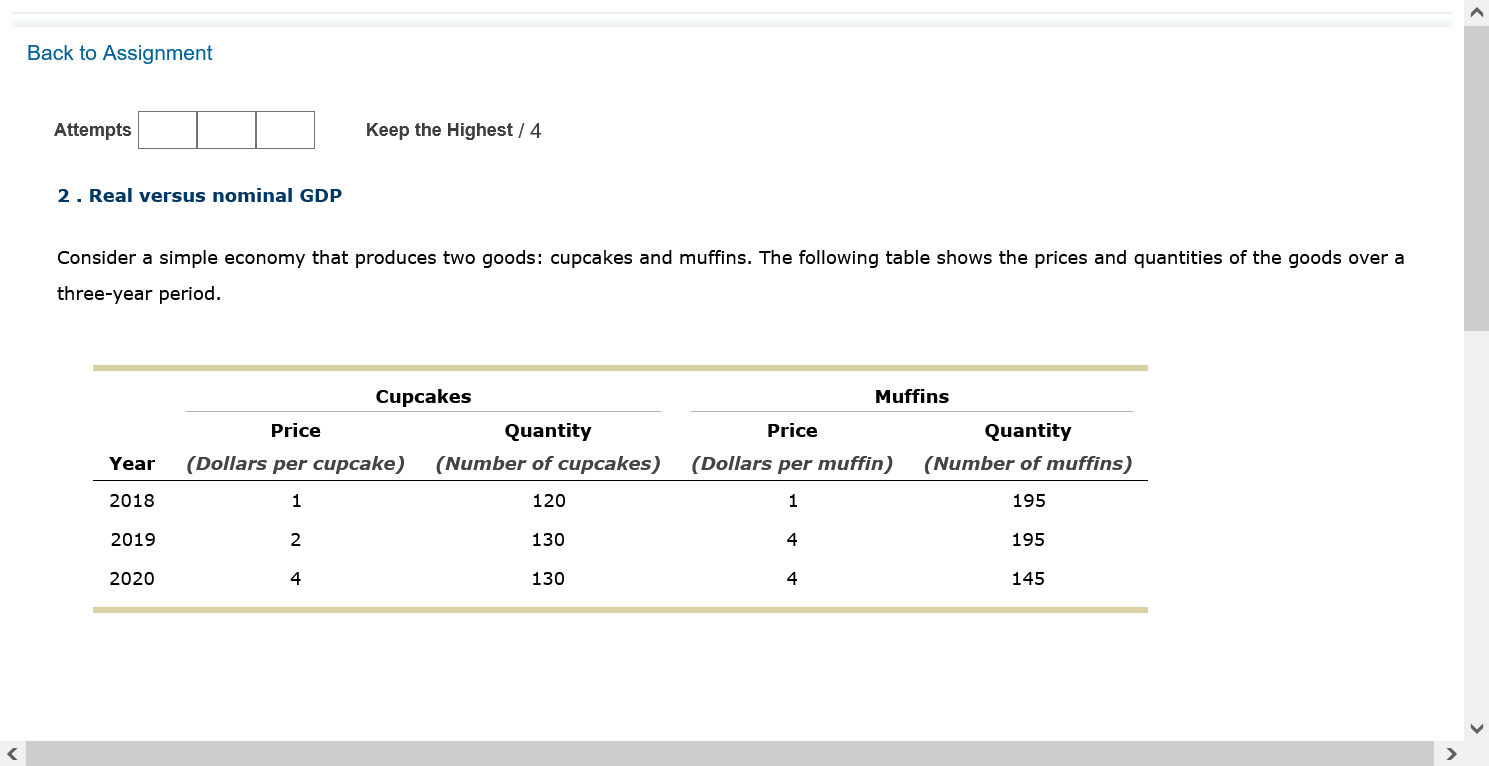
Task: Click the "Keep the Highest" label
Action: tap(439, 130)
